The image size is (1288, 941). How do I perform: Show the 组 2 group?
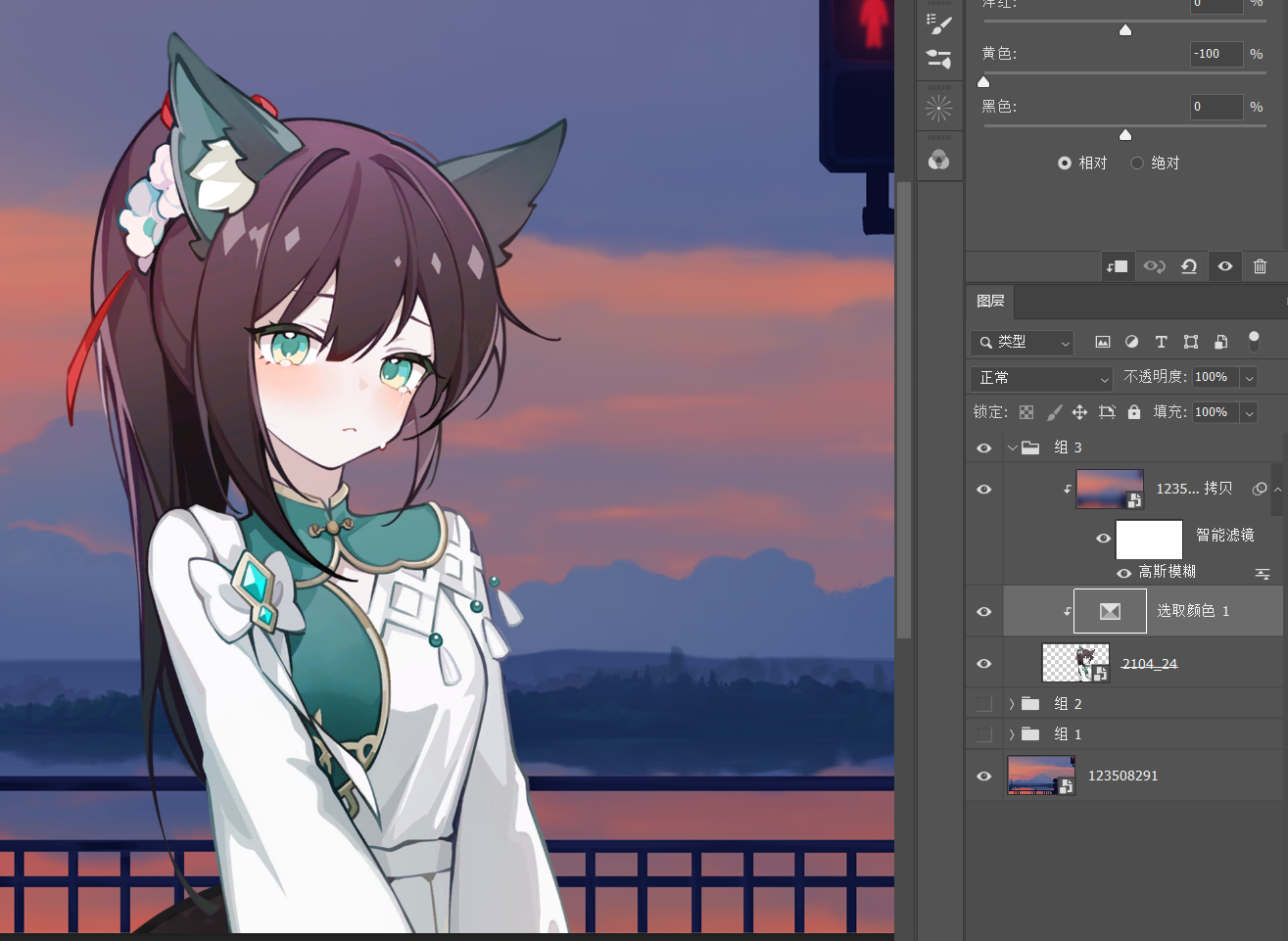coord(984,704)
